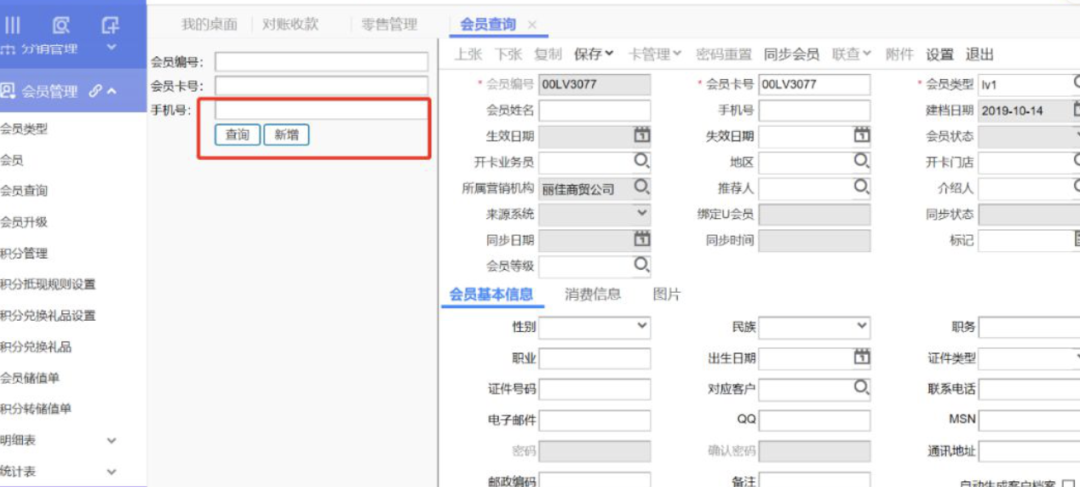Open the 出生日期 calendar icon

tap(862, 358)
